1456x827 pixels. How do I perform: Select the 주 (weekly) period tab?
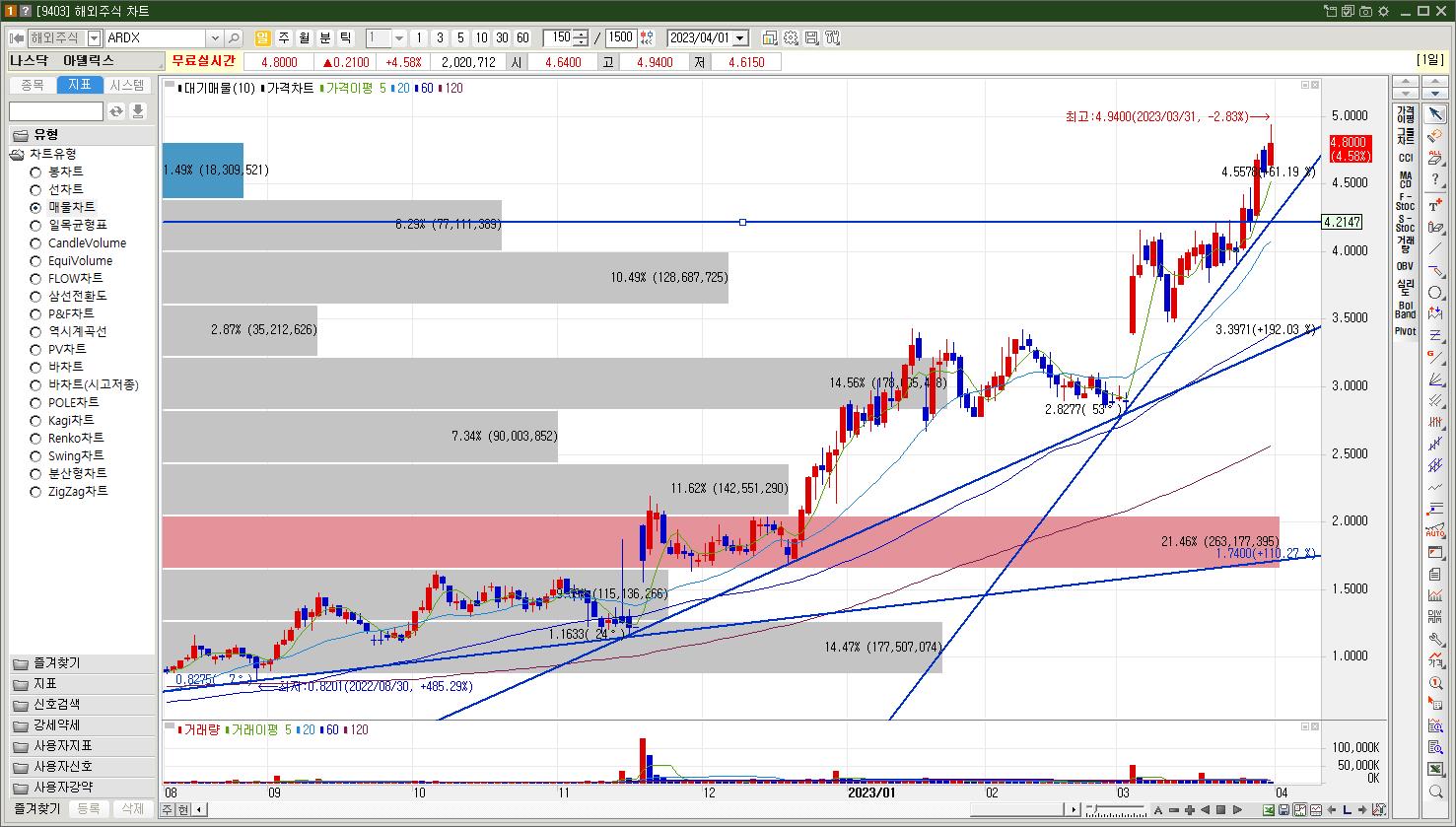tap(284, 37)
